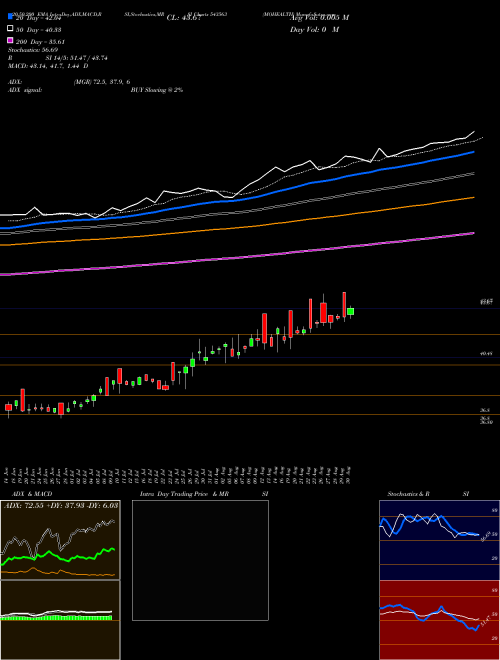Image resolution: width=500 pixels, height=660 pixels.
Task: Click the '(MGR) 72.5, 37.9, 6' ADX values
Action: click(x=102, y=82)
